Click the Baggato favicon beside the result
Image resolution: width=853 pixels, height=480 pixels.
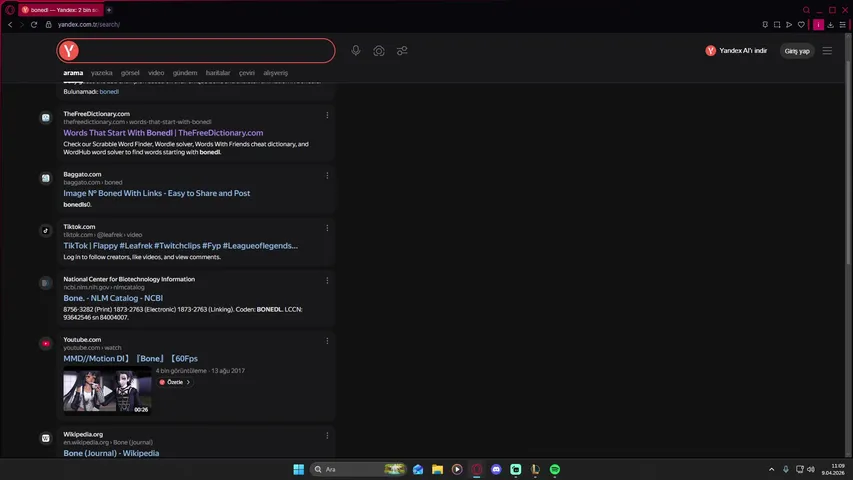pos(46,178)
